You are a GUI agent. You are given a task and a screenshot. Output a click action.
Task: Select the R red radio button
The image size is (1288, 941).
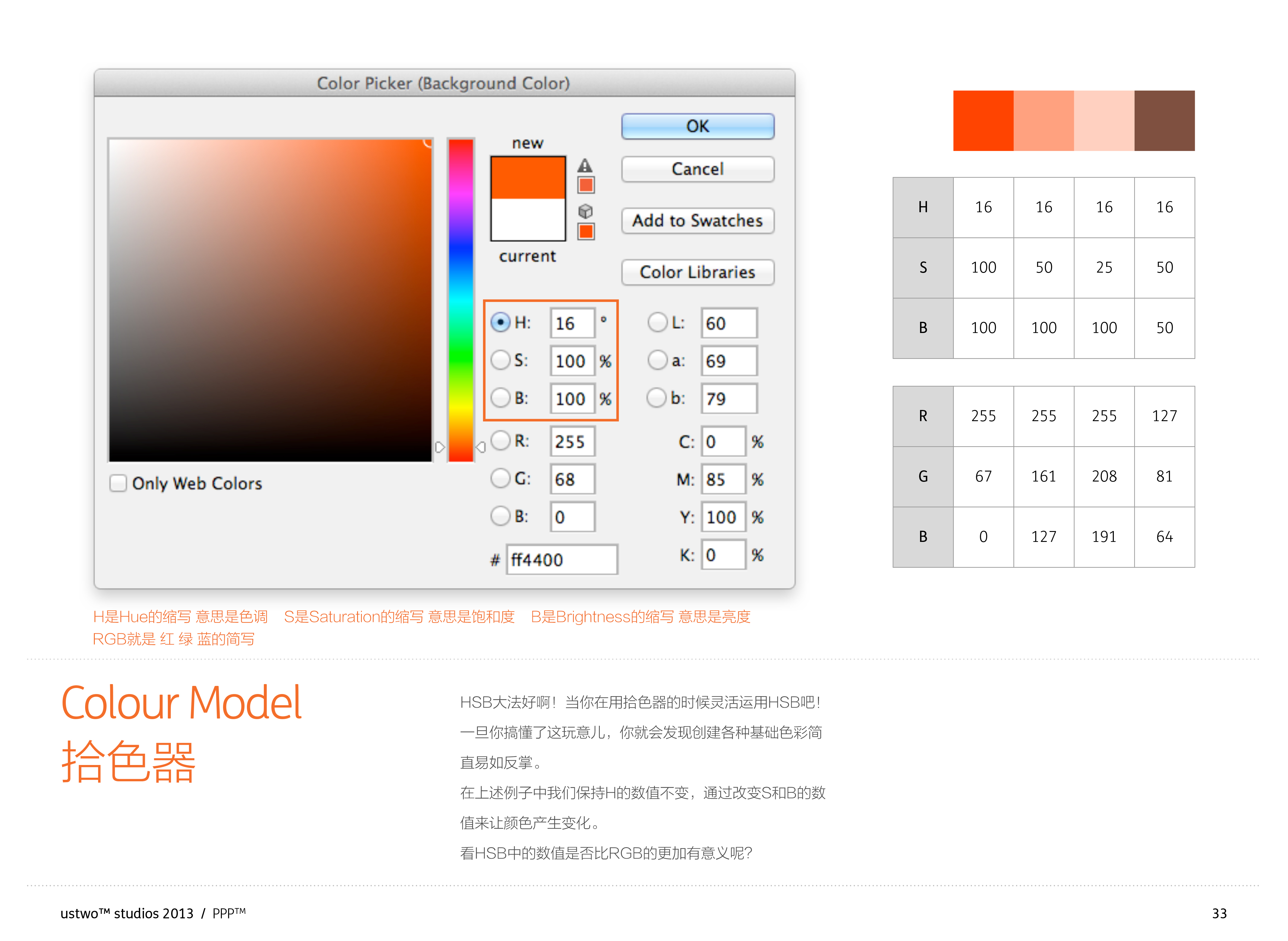pyautogui.click(x=500, y=440)
